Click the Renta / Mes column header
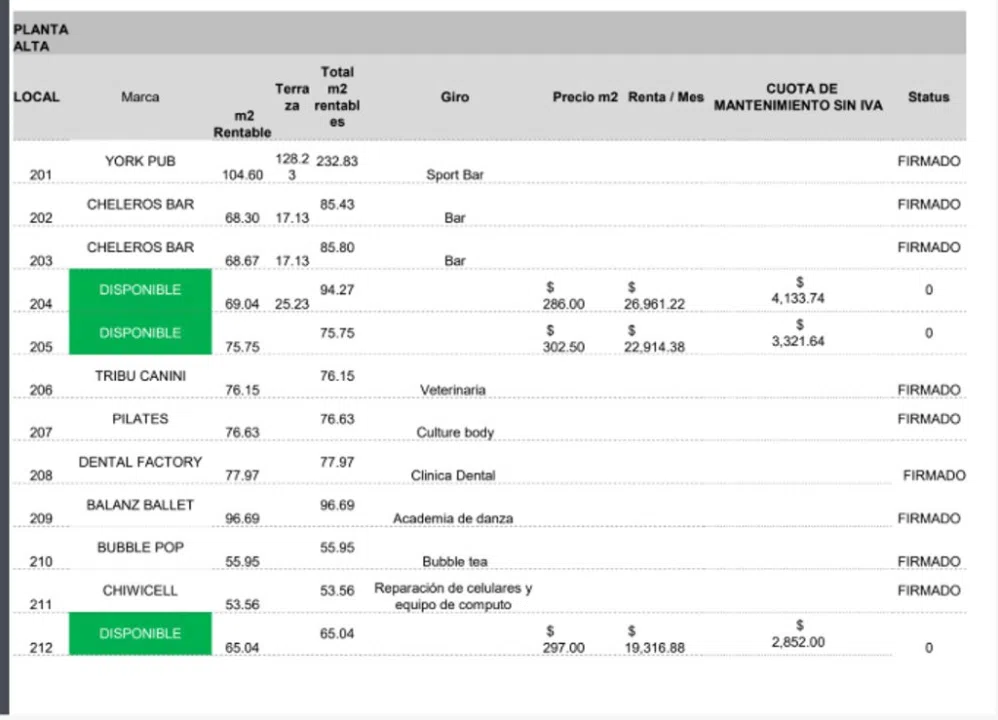This screenshot has height=720, width=998. (666, 97)
